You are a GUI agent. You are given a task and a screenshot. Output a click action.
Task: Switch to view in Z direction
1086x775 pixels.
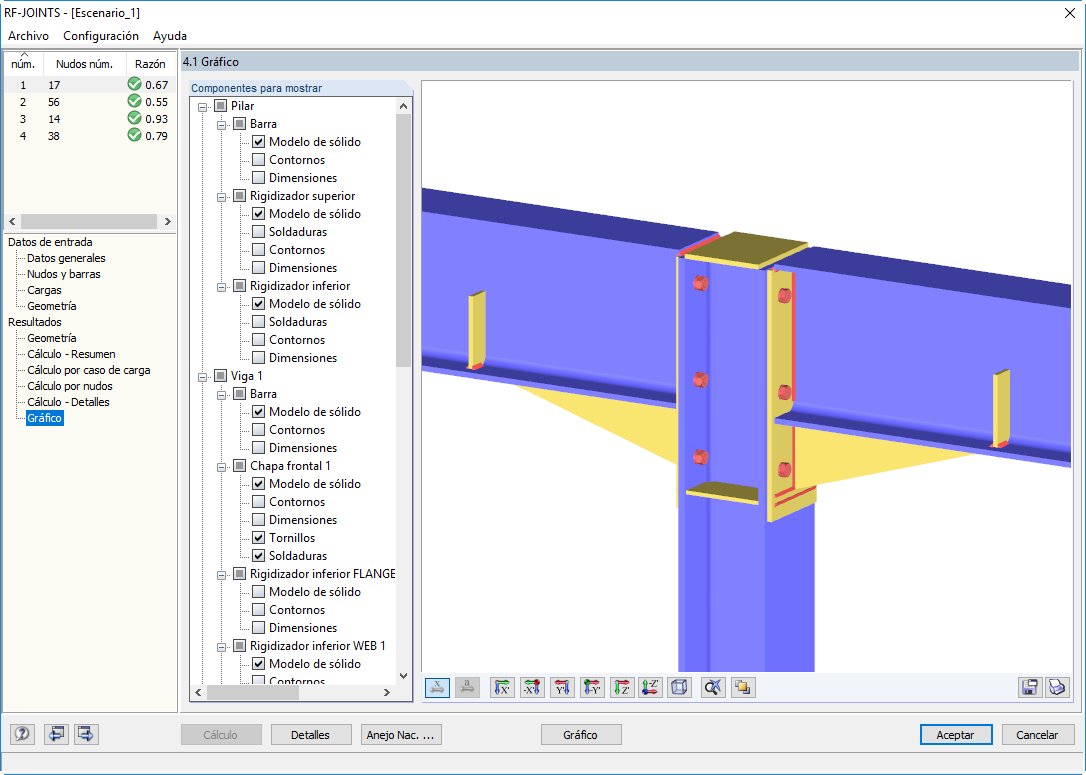tap(622, 688)
